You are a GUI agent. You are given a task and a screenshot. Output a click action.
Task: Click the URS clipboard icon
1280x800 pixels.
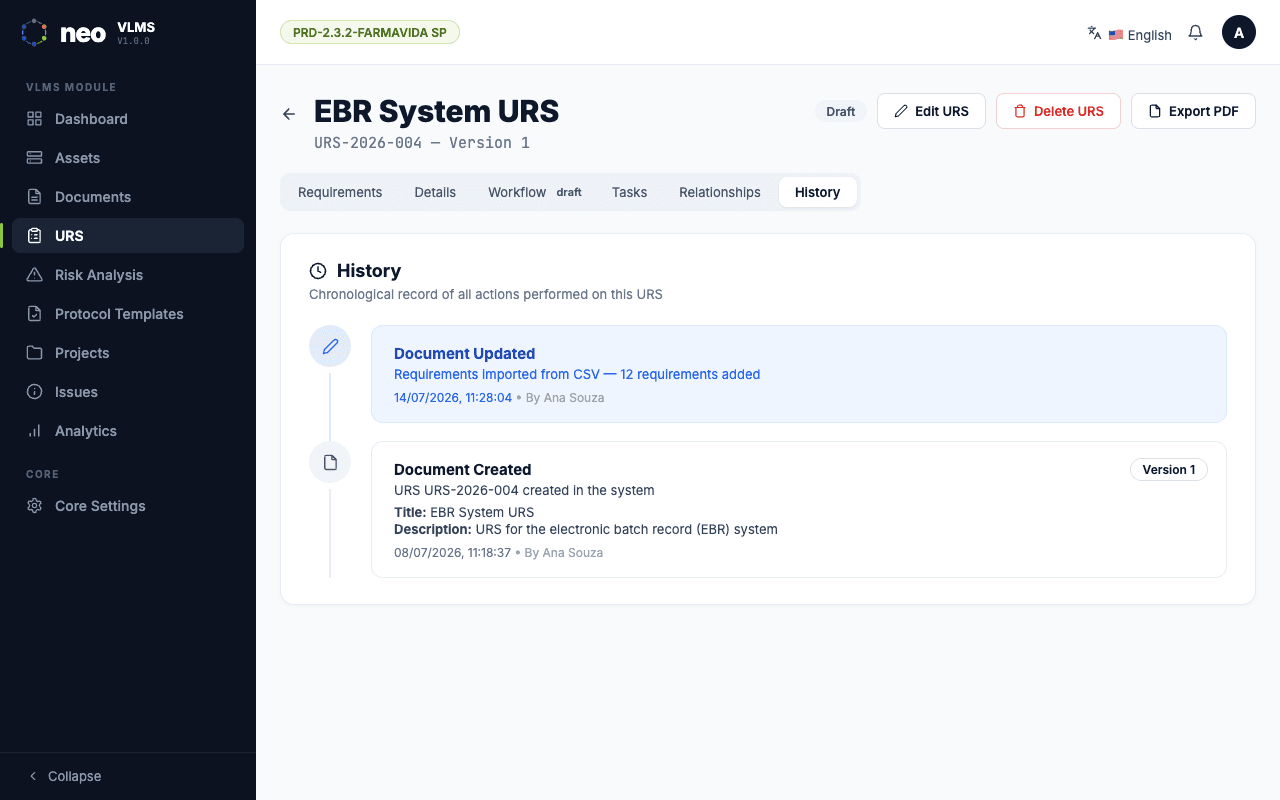click(x=34, y=236)
